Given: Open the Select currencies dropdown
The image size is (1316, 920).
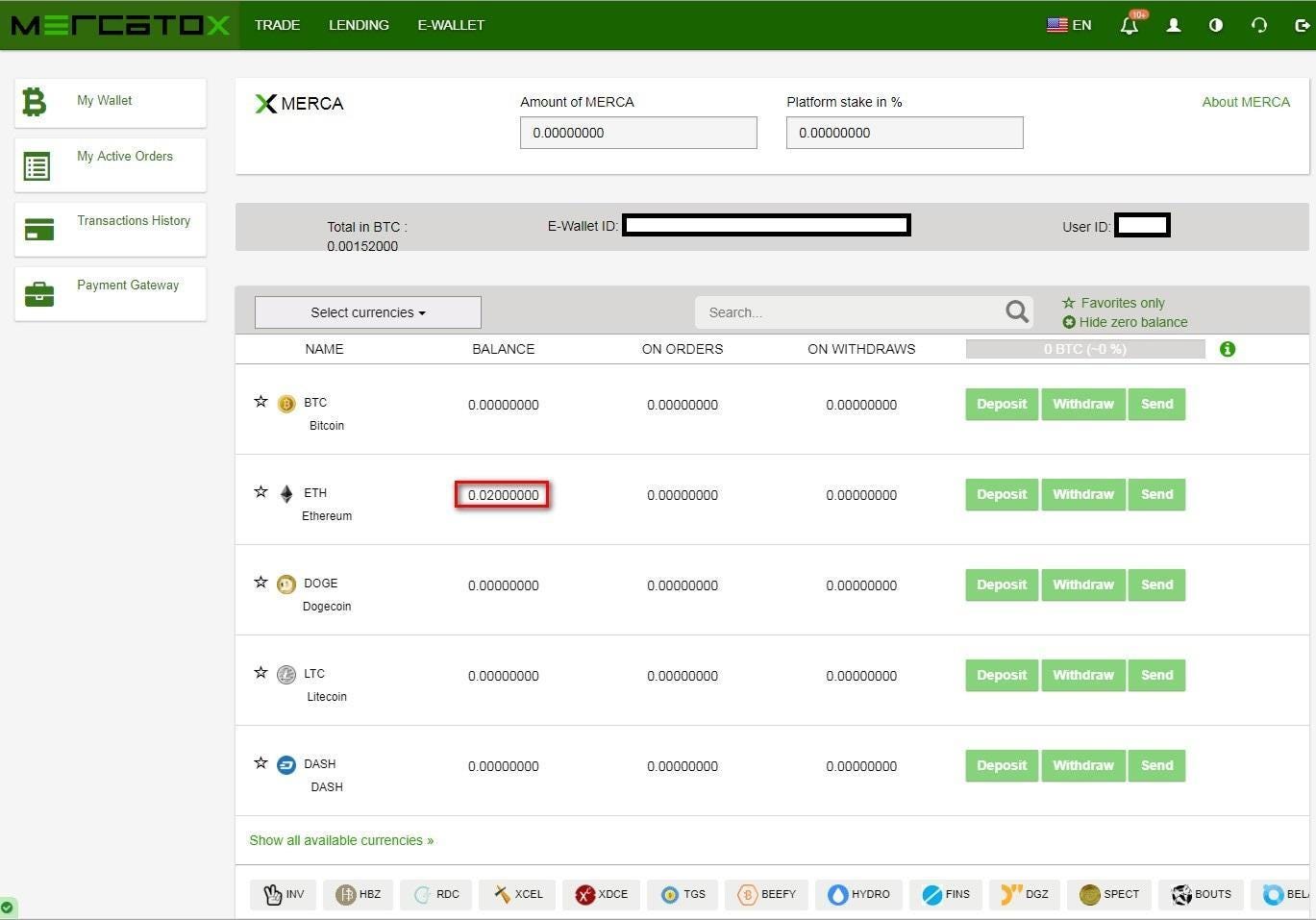Looking at the screenshot, I should tap(367, 311).
